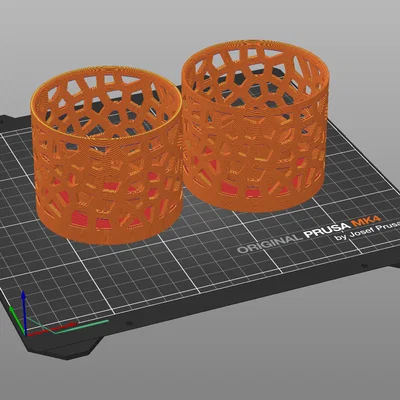Viewport: 400px width, 400px height.
Task: Select the right orange voronoi cylinder model
Action: click(x=255, y=127)
